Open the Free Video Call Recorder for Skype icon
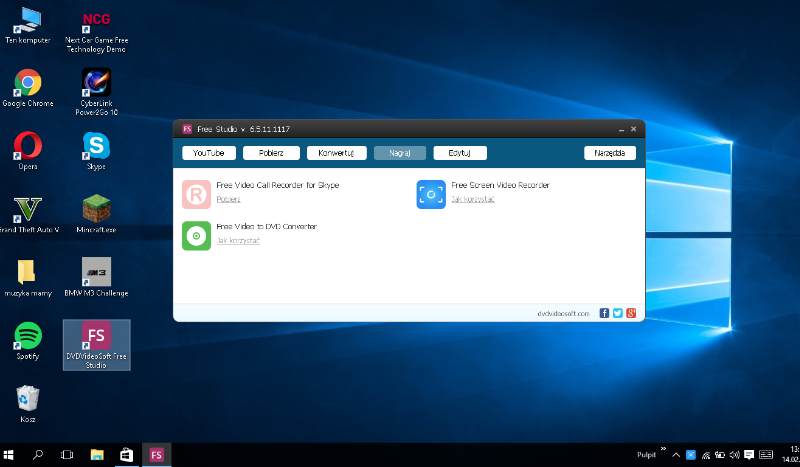Image resolution: width=800 pixels, height=467 pixels. point(196,194)
